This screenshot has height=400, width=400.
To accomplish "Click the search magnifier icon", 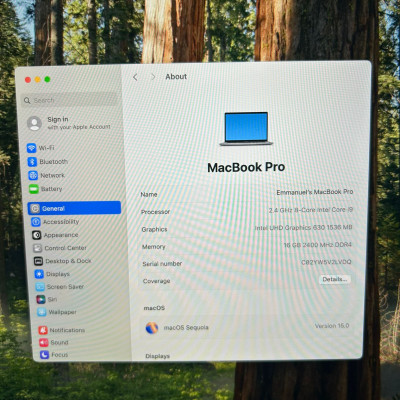I will 27,100.
